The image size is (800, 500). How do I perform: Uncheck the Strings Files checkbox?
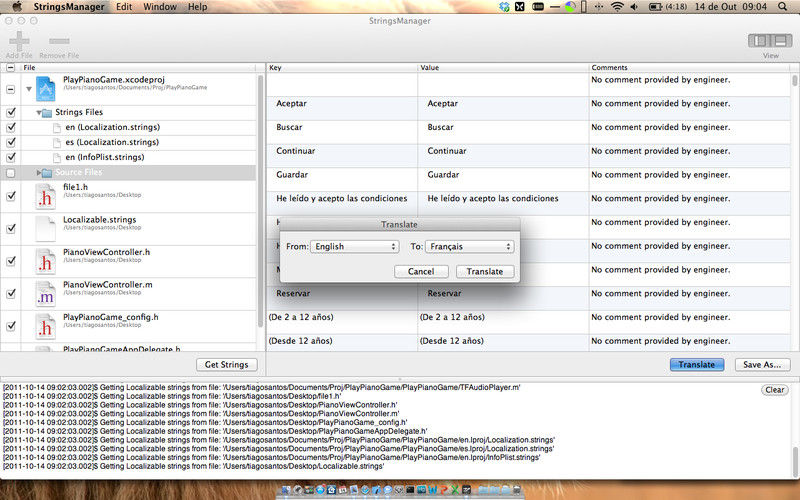11,112
